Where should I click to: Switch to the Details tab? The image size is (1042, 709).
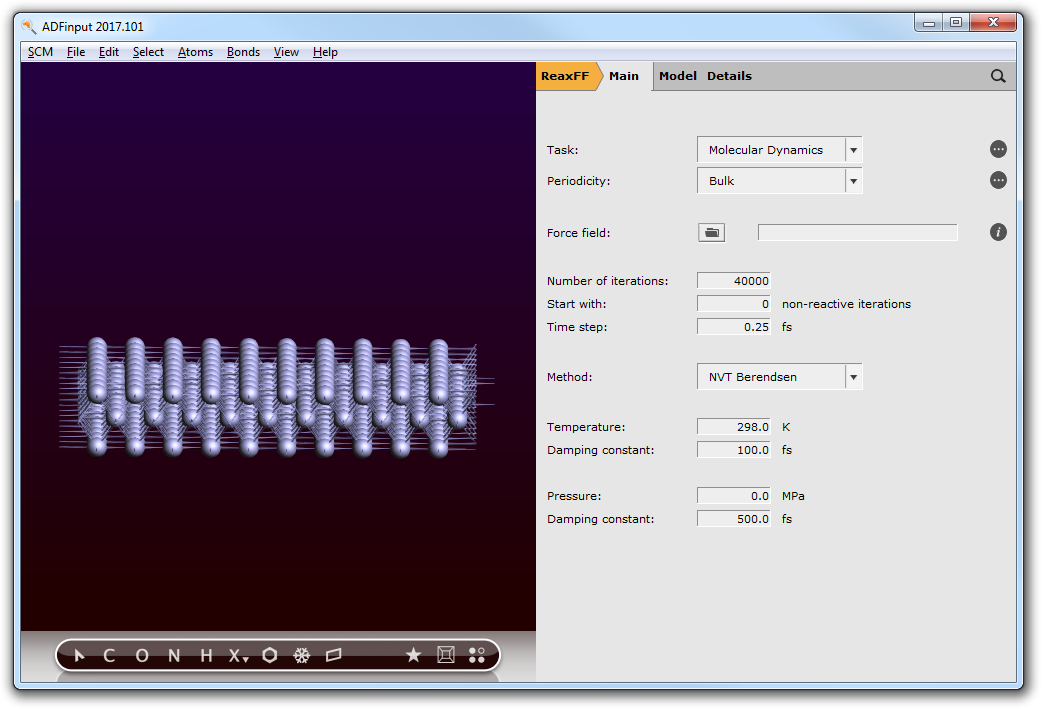click(x=729, y=76)
